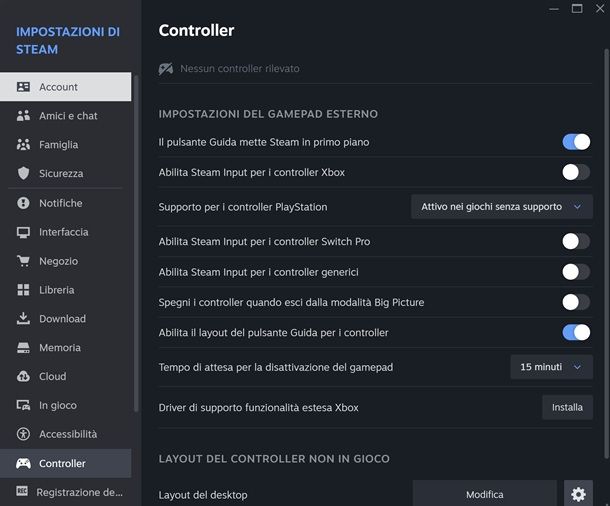The image size is (610, 506).
Task: Select the In gioco settings section
Action: pos(58,406)
